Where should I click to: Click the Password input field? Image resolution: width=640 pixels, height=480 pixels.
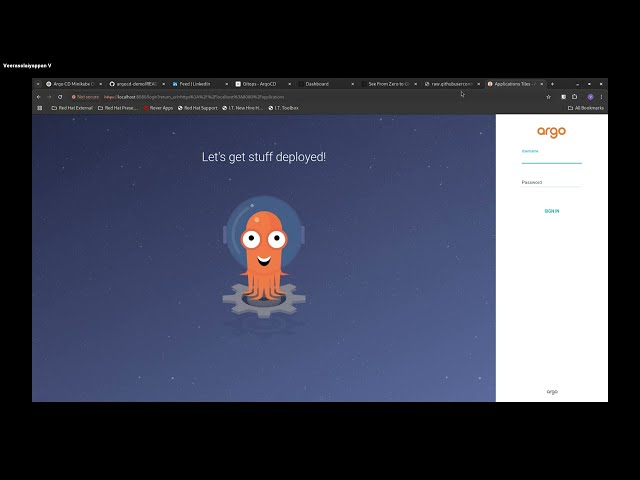(x=551, y=182)
